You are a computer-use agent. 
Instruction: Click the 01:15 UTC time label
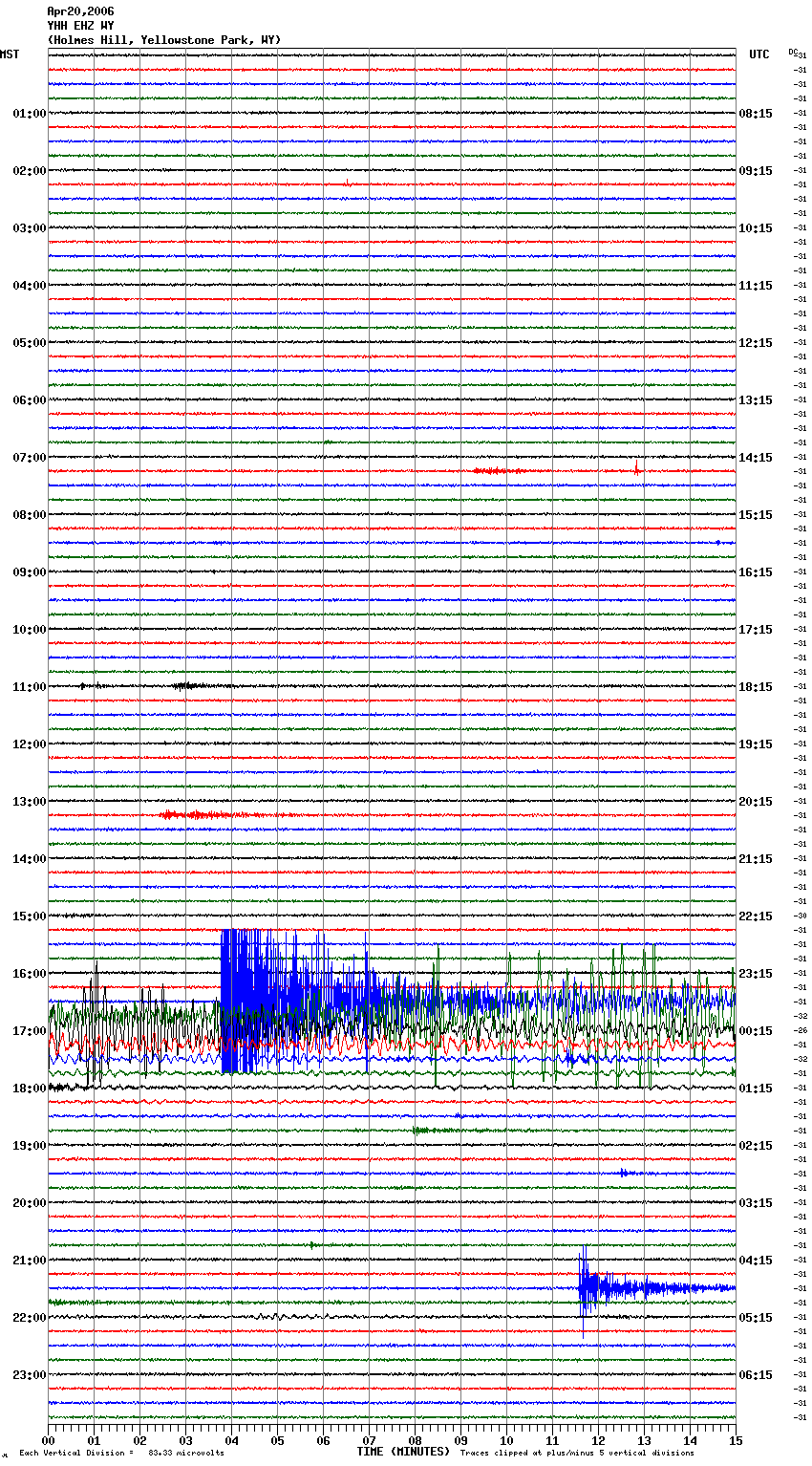click(756, 1089)
